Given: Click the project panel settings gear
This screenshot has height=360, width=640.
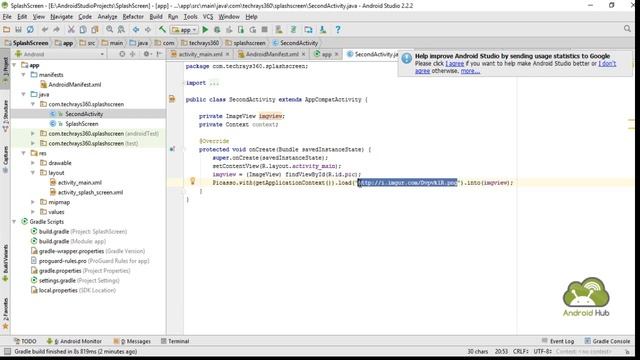Looking at the screenshot, I should pyautogui.click(x=147, y=54).
